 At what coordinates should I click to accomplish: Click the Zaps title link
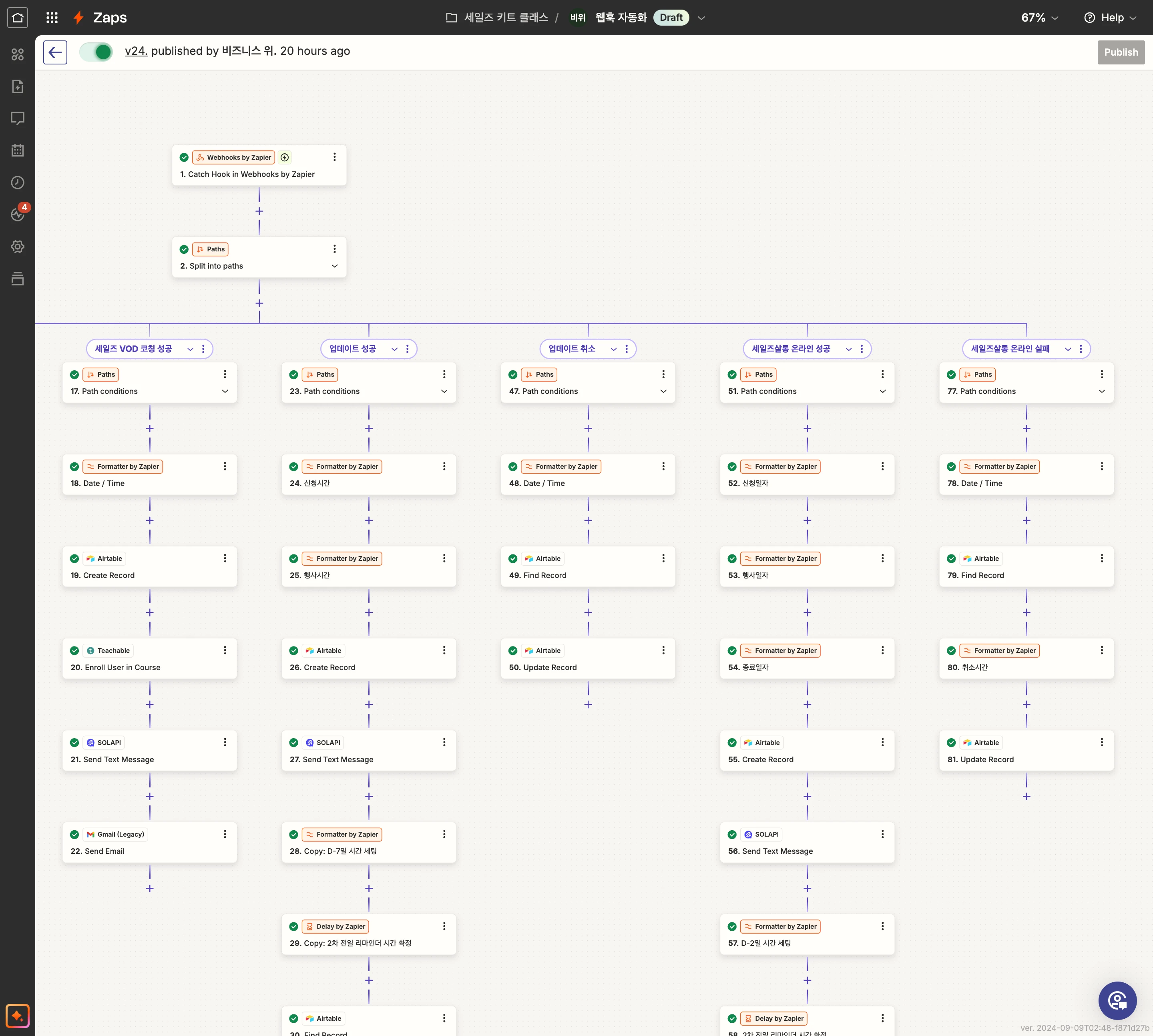coord(110,18)
